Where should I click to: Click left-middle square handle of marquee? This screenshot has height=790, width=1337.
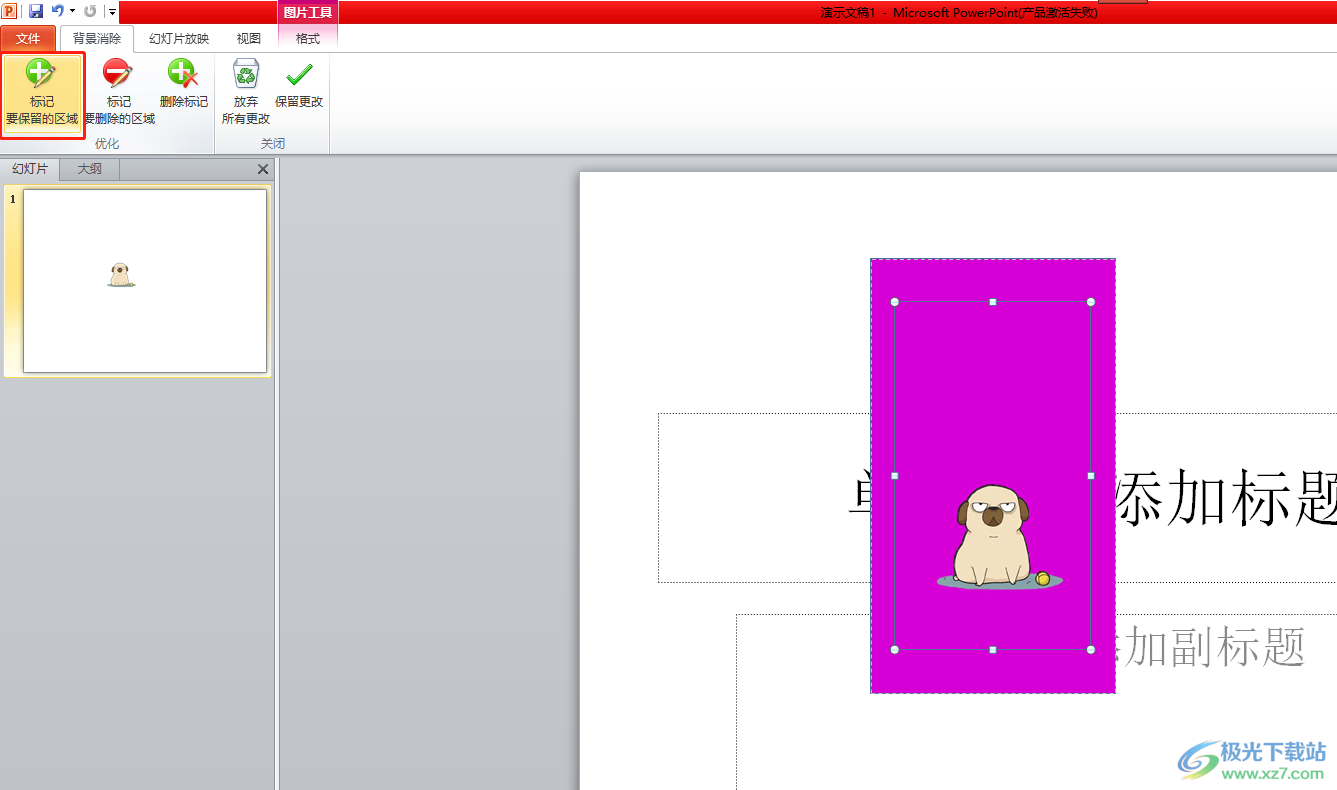tap(895, 476)
